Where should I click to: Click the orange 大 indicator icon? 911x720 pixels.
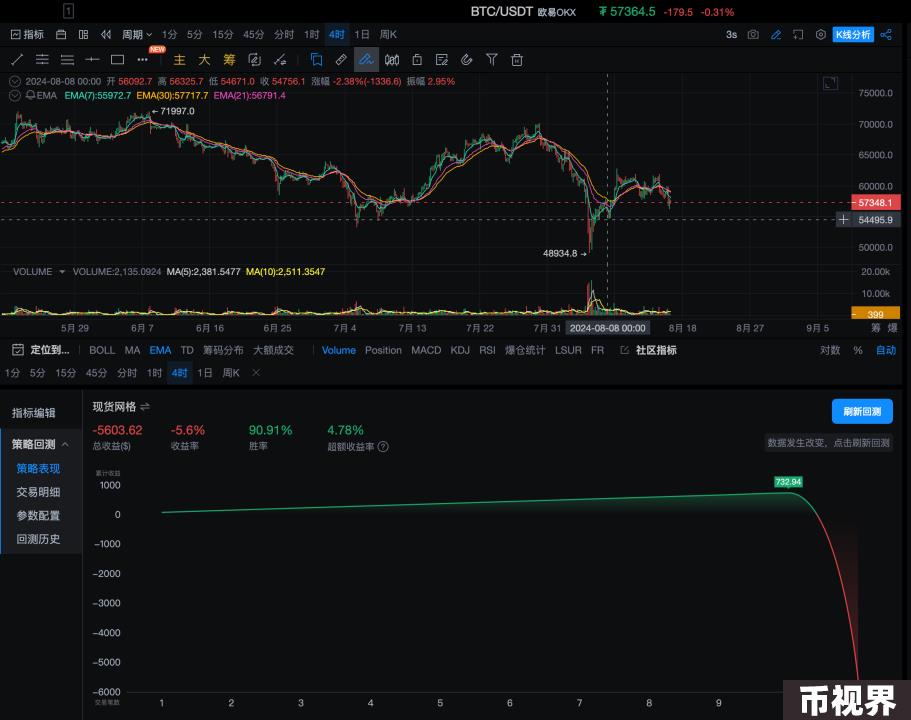point(204,60)
